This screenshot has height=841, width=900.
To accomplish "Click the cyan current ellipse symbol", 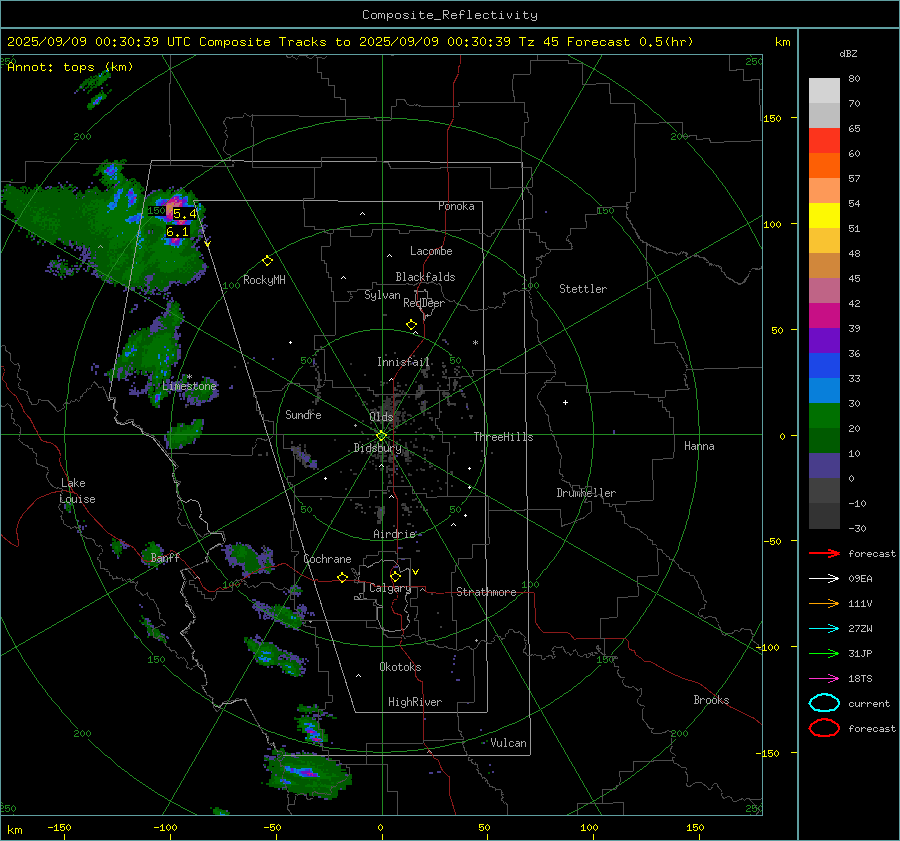I will (x=824, y=703).
